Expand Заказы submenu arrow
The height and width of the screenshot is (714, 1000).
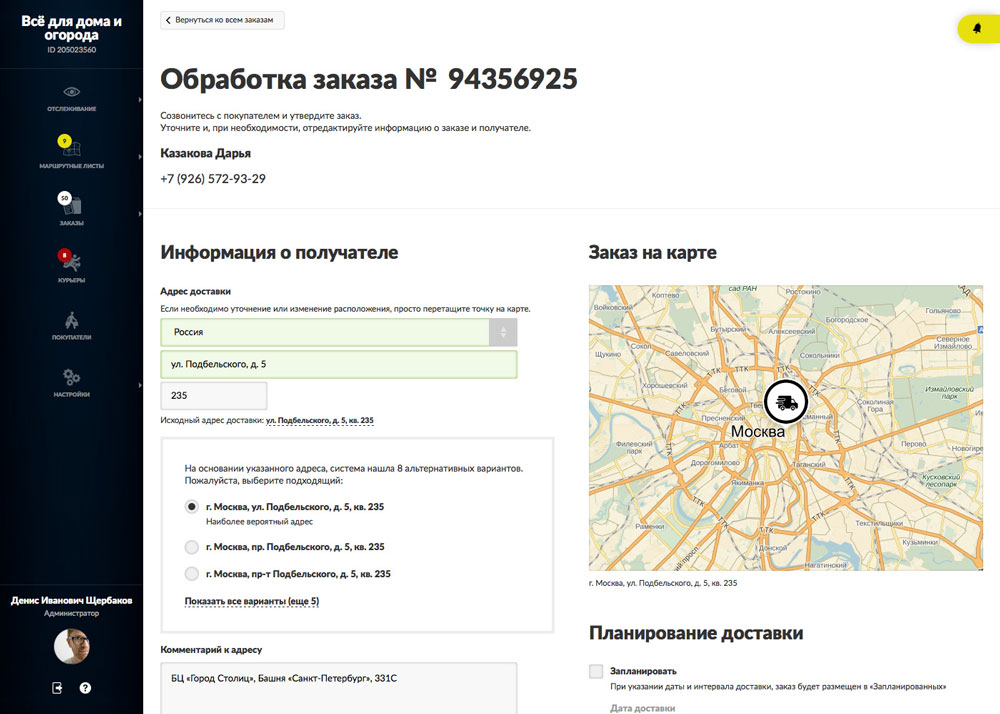(140, 214)
